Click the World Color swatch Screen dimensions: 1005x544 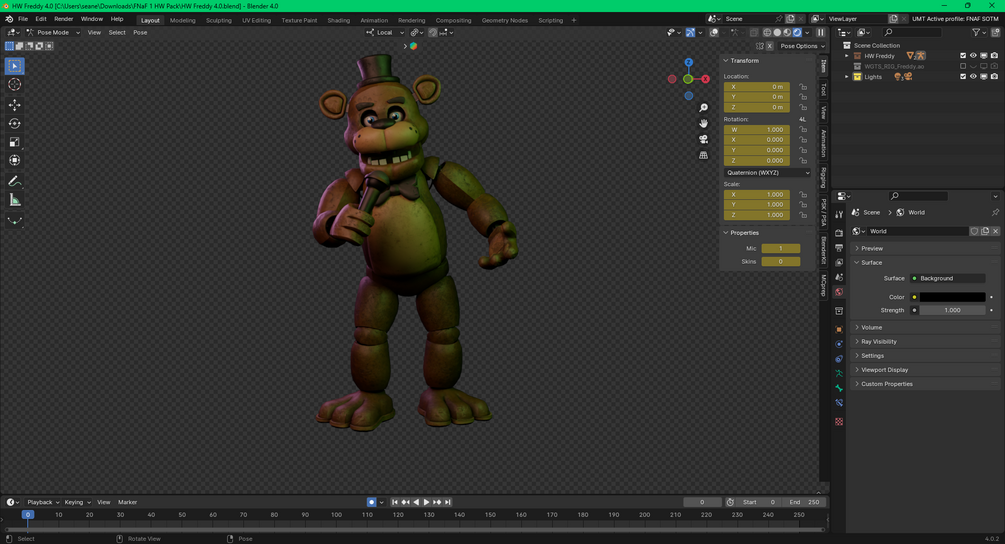pyautogui.click(x=952, y=297)
